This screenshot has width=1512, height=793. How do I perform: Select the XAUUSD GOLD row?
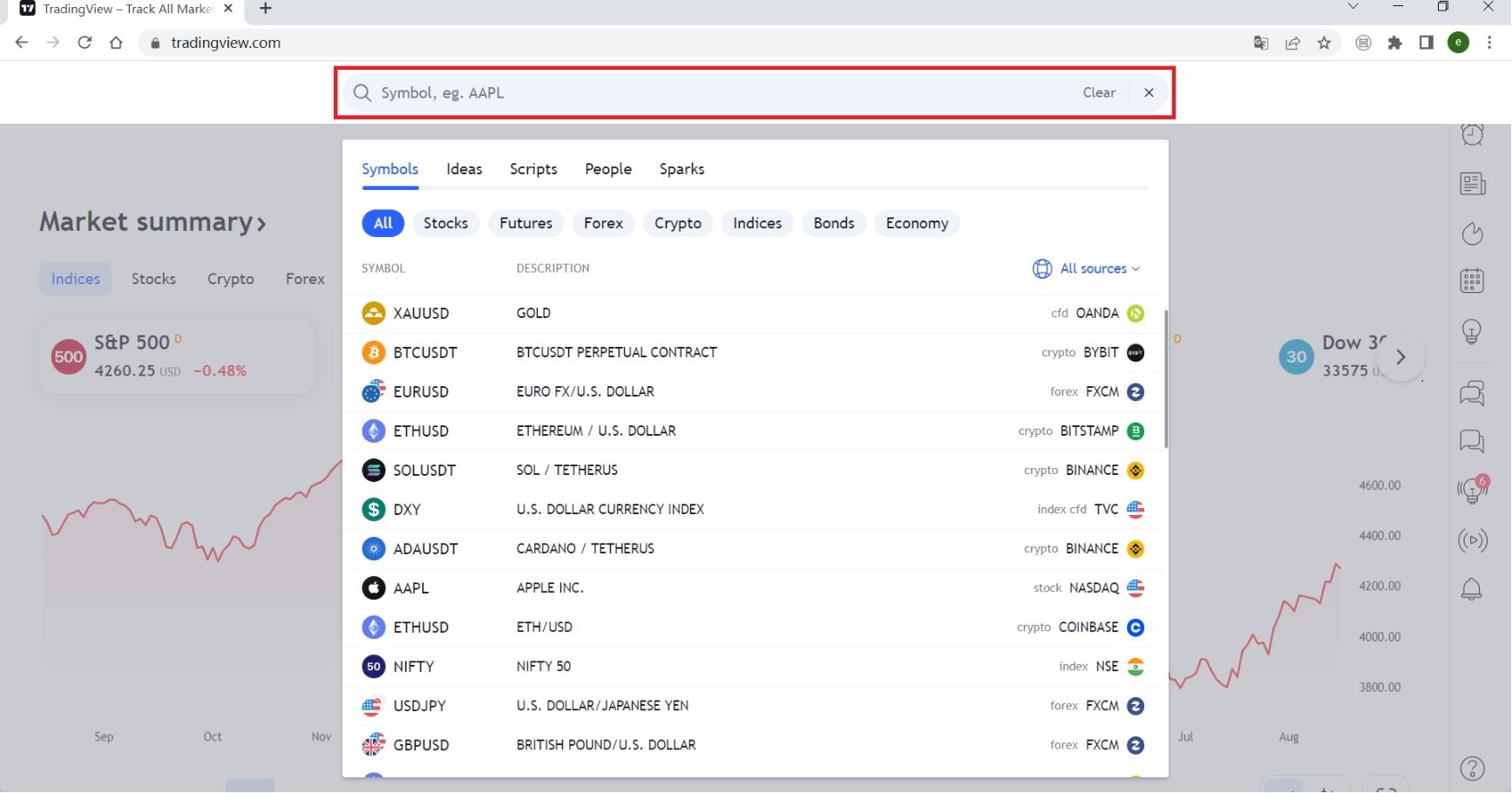[x=753, y=313]
